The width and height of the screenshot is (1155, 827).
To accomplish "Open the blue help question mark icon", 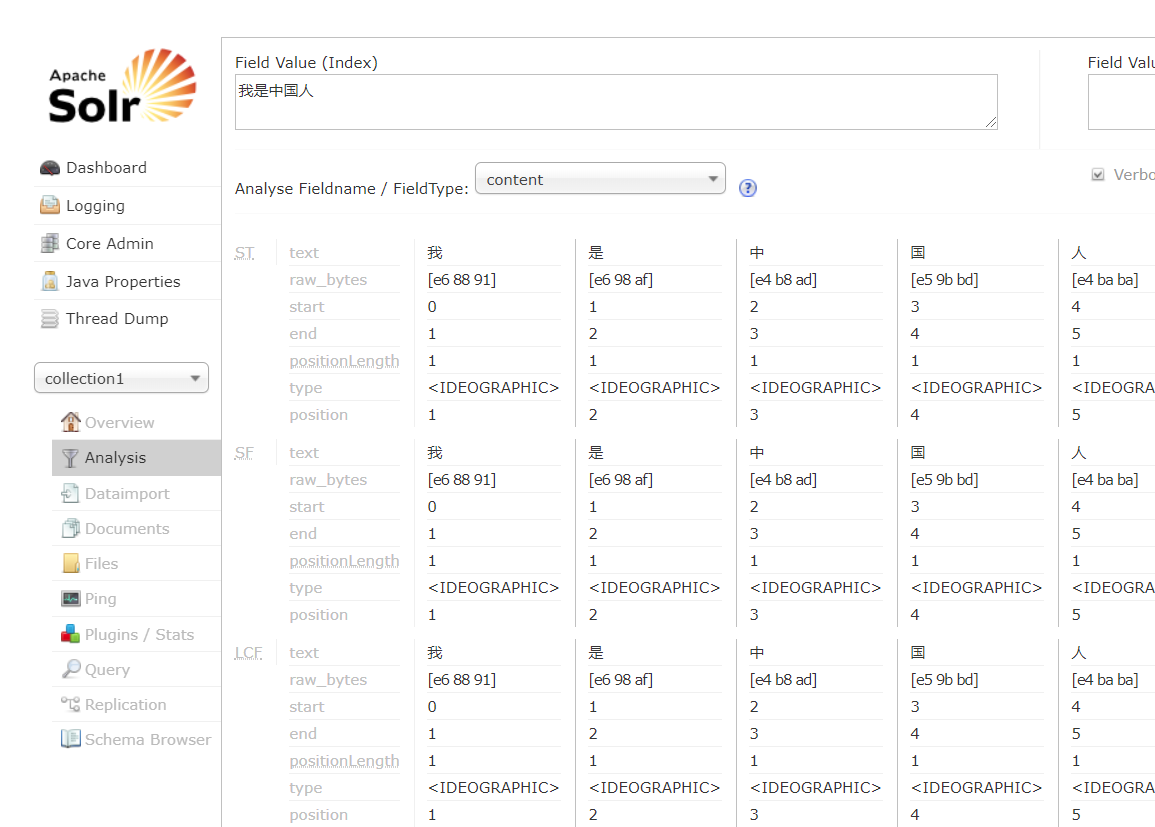I will (x=748, y=189).
